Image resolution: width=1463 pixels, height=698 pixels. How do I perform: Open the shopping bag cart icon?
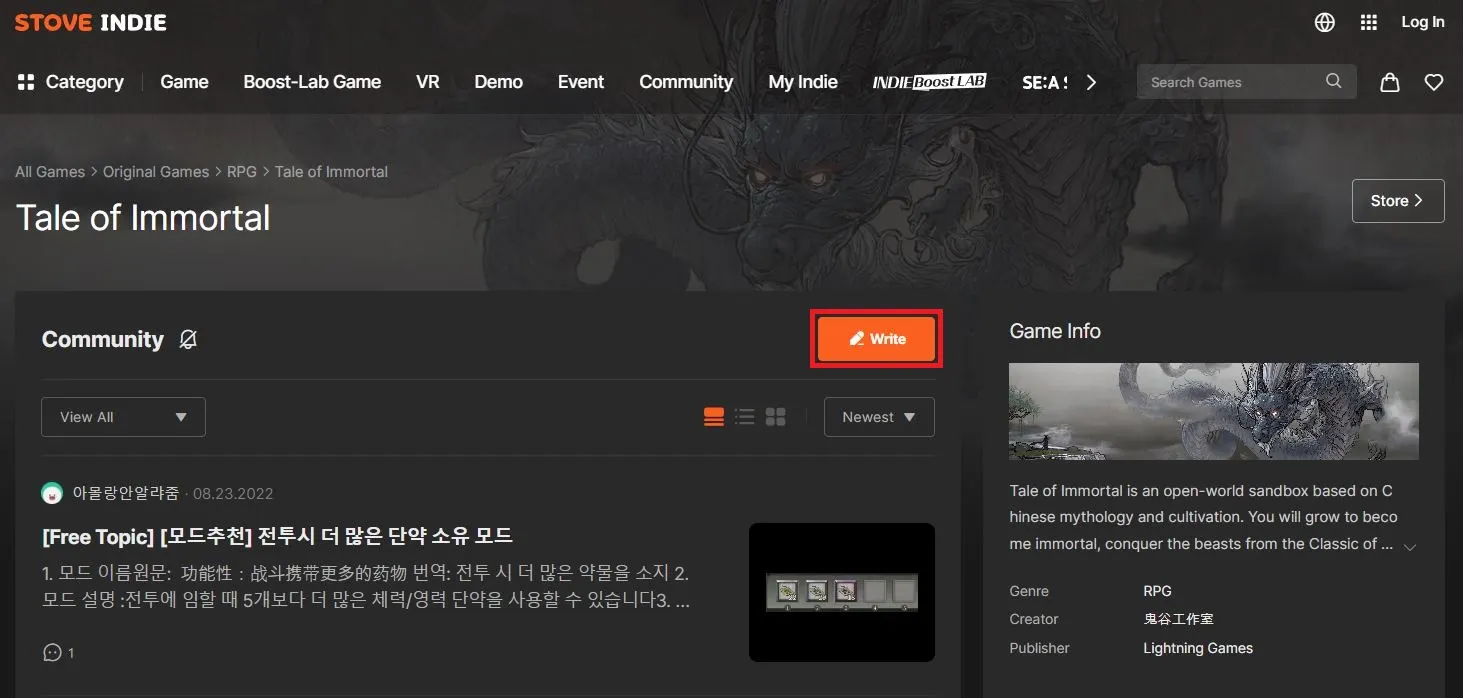[x=1390, y=82]
